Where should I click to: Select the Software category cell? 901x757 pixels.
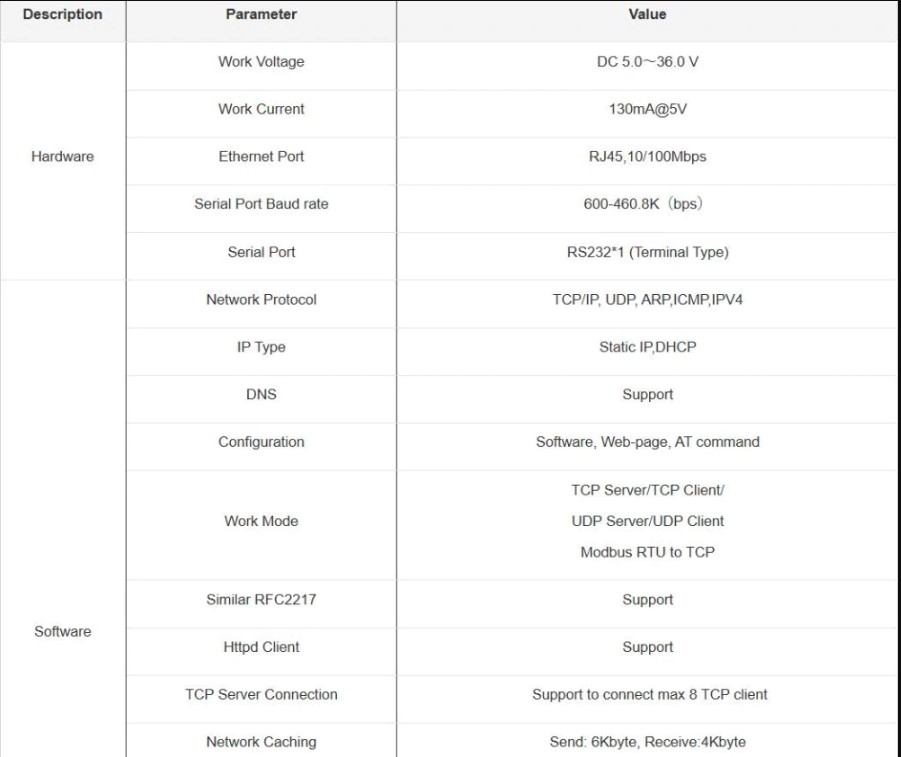(62, 631)
